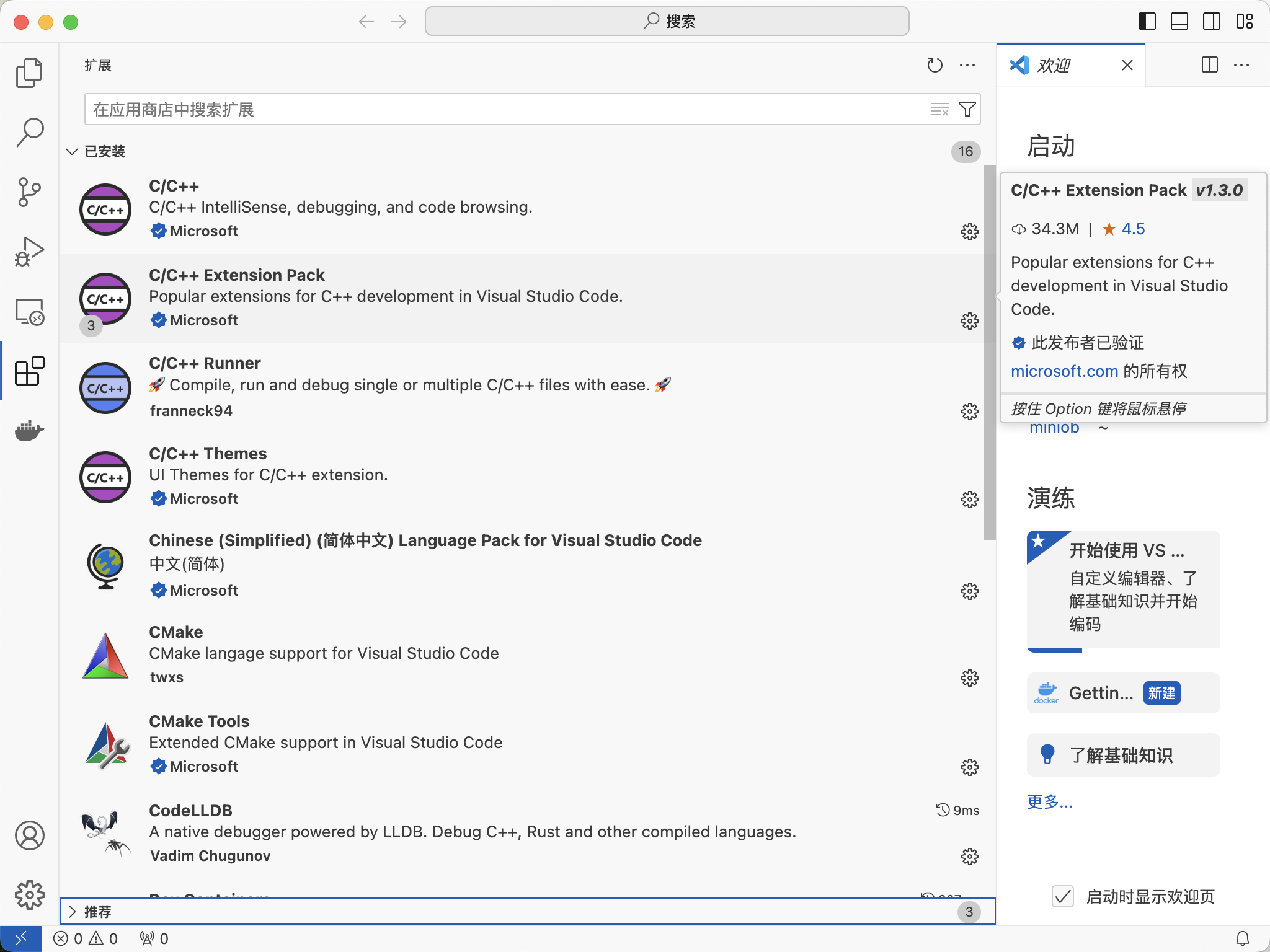Click the extensions marketplace search field
The image size is (1270, 952).
496,110
